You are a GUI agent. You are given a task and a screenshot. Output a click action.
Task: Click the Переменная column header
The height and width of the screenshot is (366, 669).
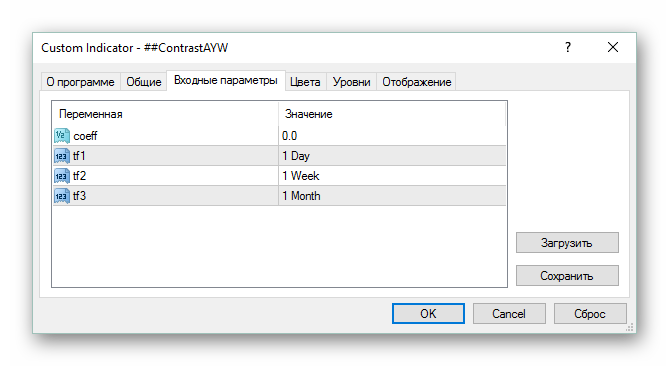pyautogui.click(x=166, y=114)
